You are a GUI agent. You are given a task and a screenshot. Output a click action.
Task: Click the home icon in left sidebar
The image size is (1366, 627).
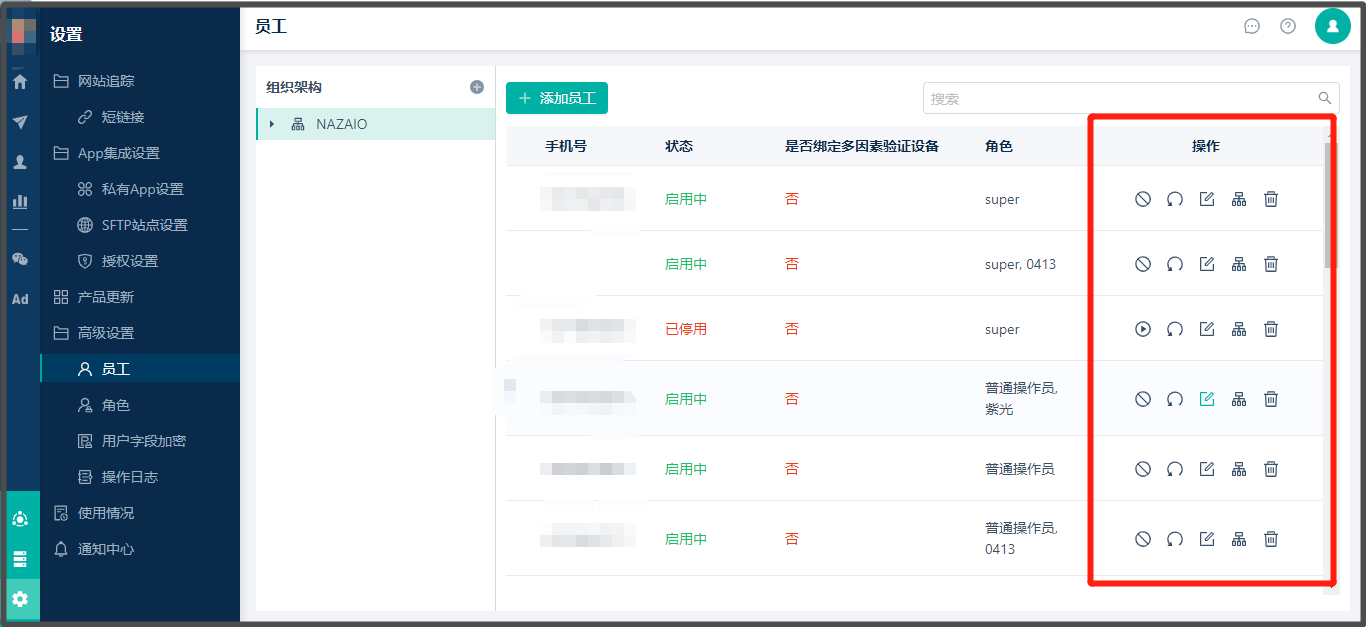click(20, 82)
